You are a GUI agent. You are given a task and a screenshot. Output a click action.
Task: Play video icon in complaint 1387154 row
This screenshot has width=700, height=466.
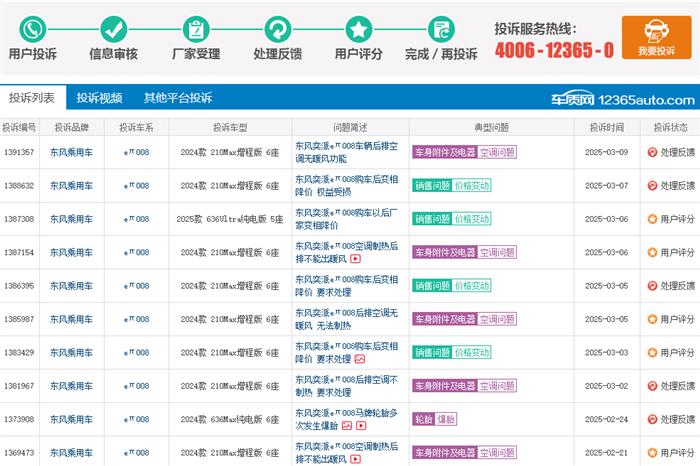coord(355,258)
